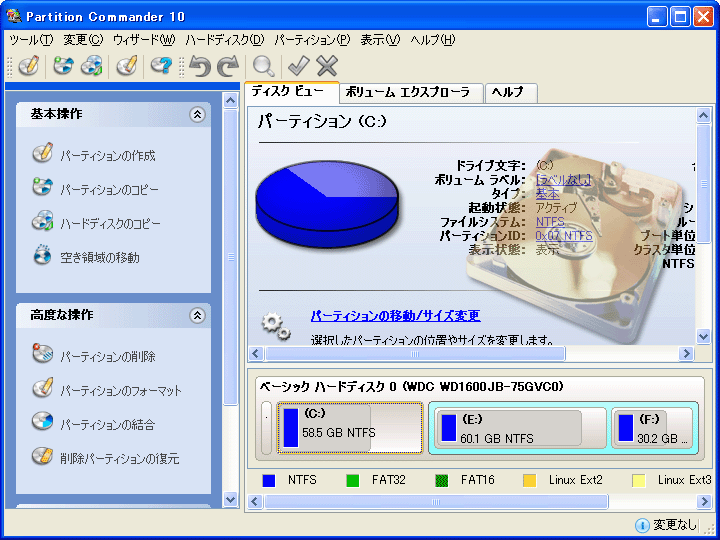
Task: Select ハードディスクのコピー text in sidebar
Action: (x=110, y=224)
